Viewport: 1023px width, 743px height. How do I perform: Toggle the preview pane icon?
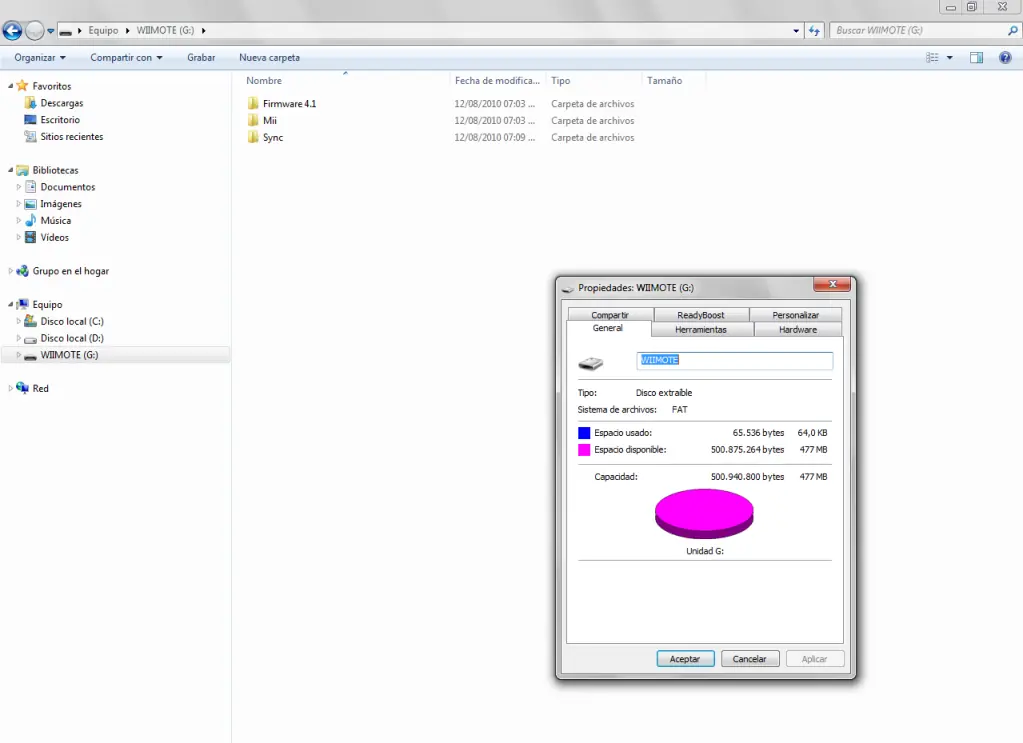pos(976,57)
